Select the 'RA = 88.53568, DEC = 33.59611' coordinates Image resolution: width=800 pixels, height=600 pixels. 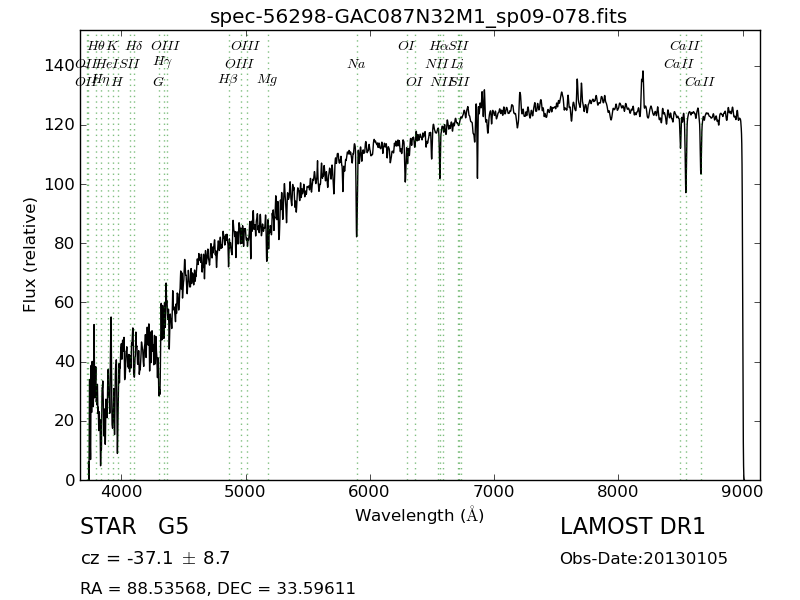(x=218, y=588)
